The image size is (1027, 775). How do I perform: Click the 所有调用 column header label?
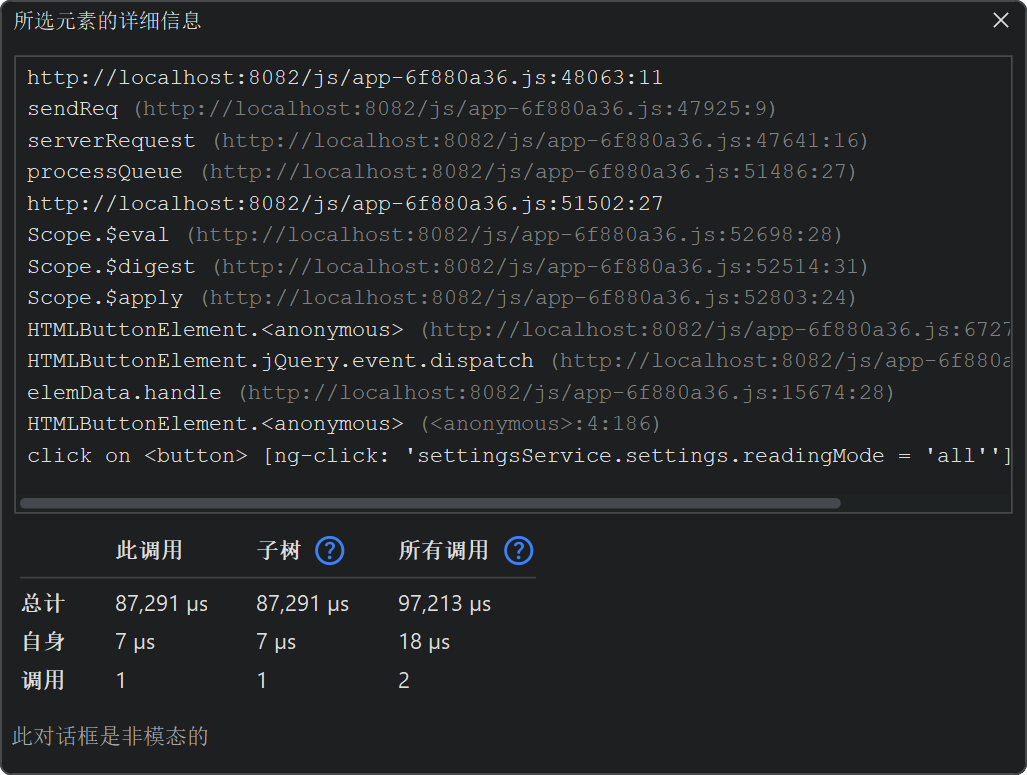[443, 551]
